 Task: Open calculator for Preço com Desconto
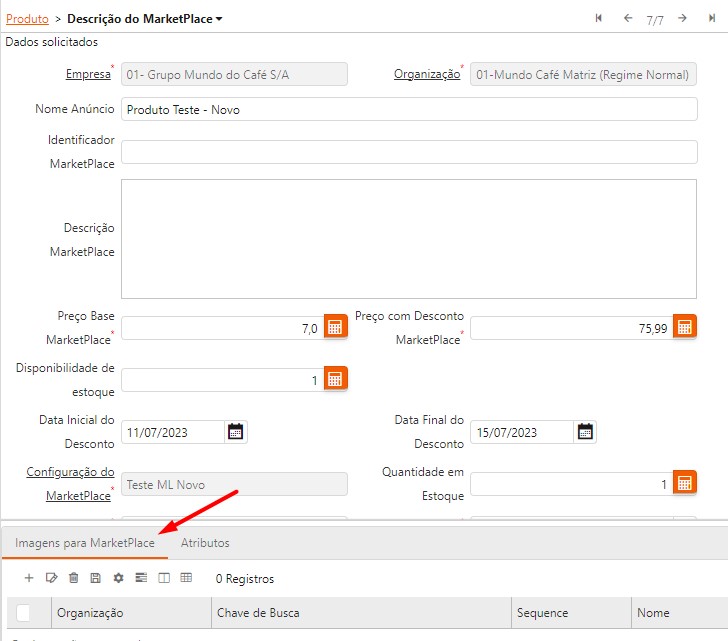coord(685,328)
